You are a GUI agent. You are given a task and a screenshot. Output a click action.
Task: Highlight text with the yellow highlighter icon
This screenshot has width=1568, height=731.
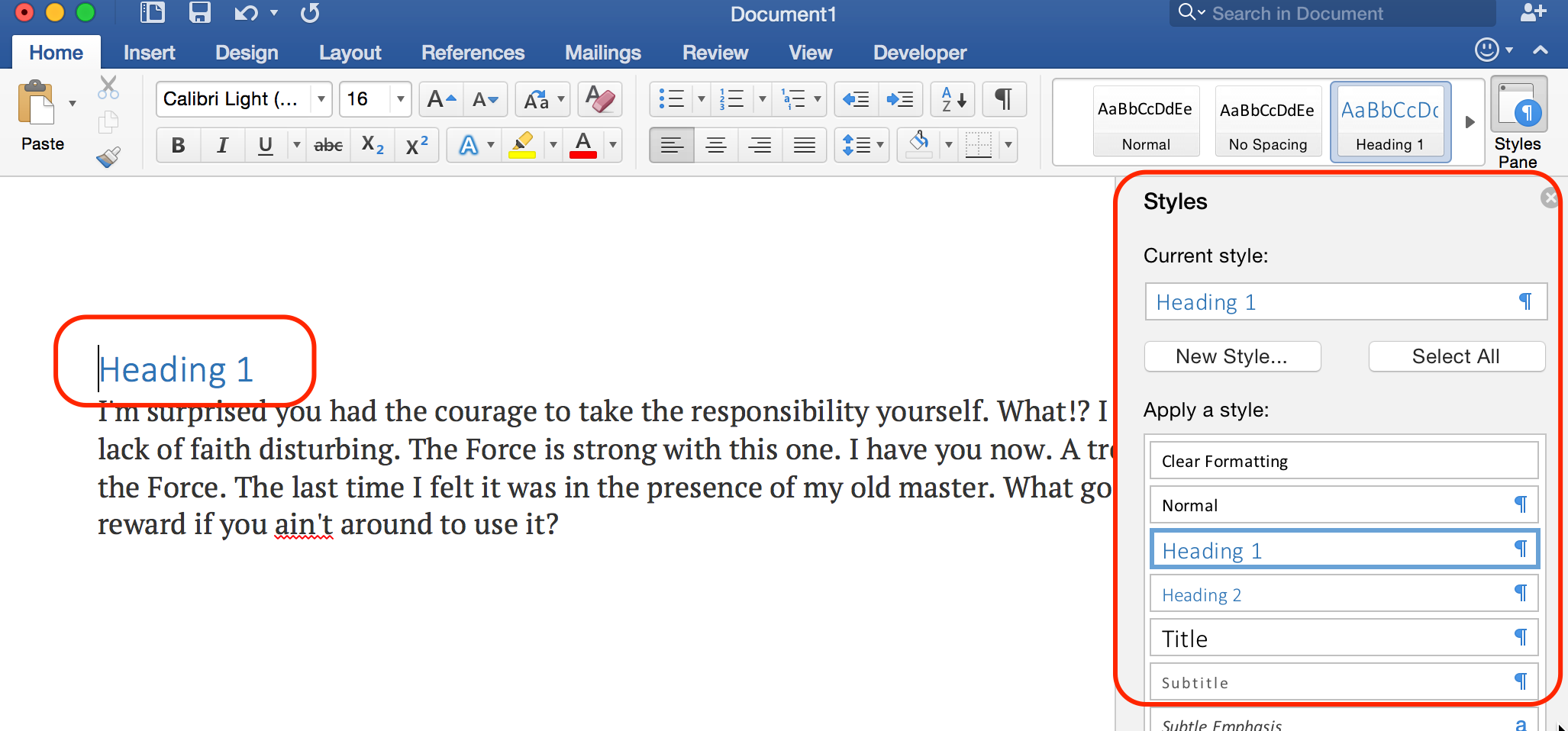coord(523,145)
